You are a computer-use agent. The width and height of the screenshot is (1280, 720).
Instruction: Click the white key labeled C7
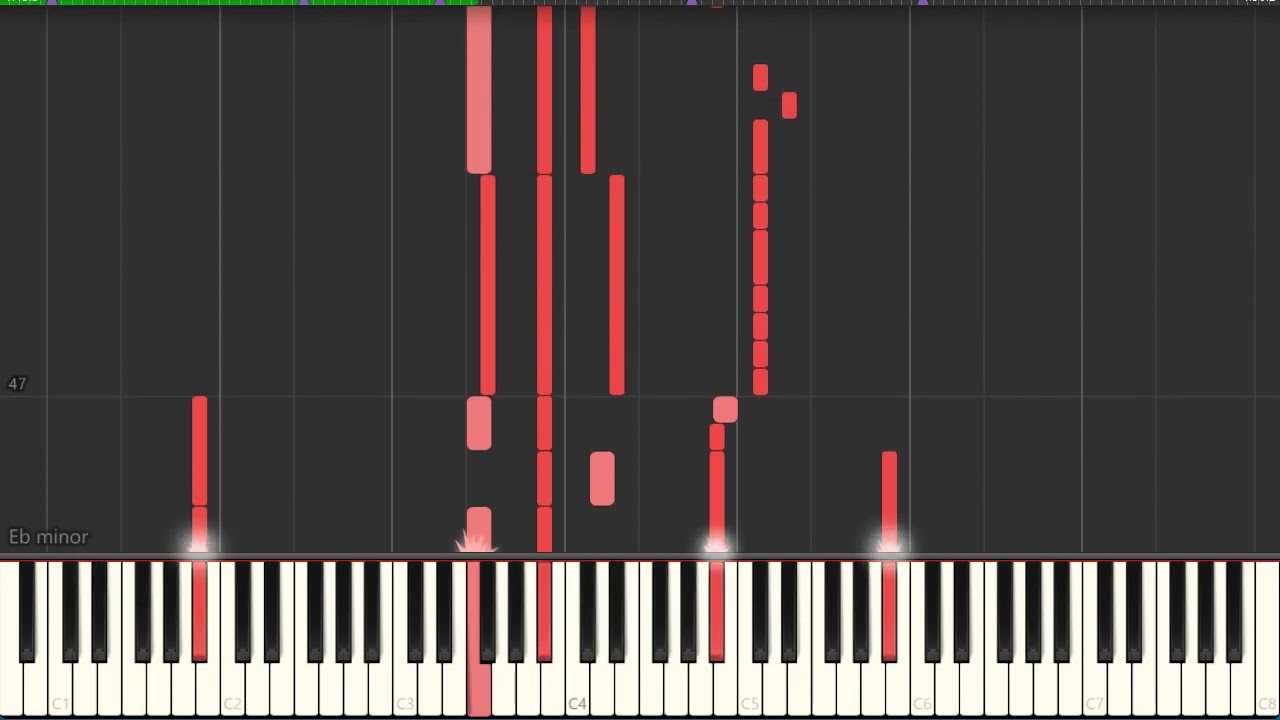pyautogui.click(x=1094, y=690)
